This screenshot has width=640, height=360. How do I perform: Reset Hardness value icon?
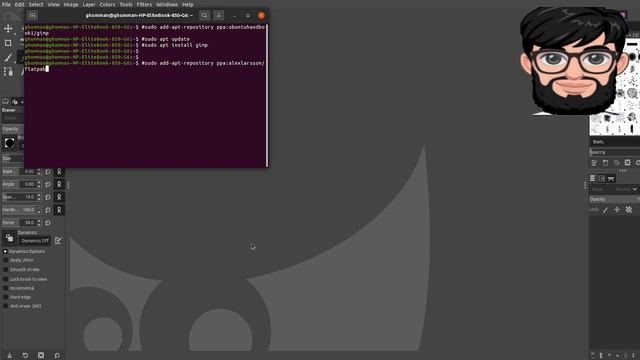[x=48, y=210]
